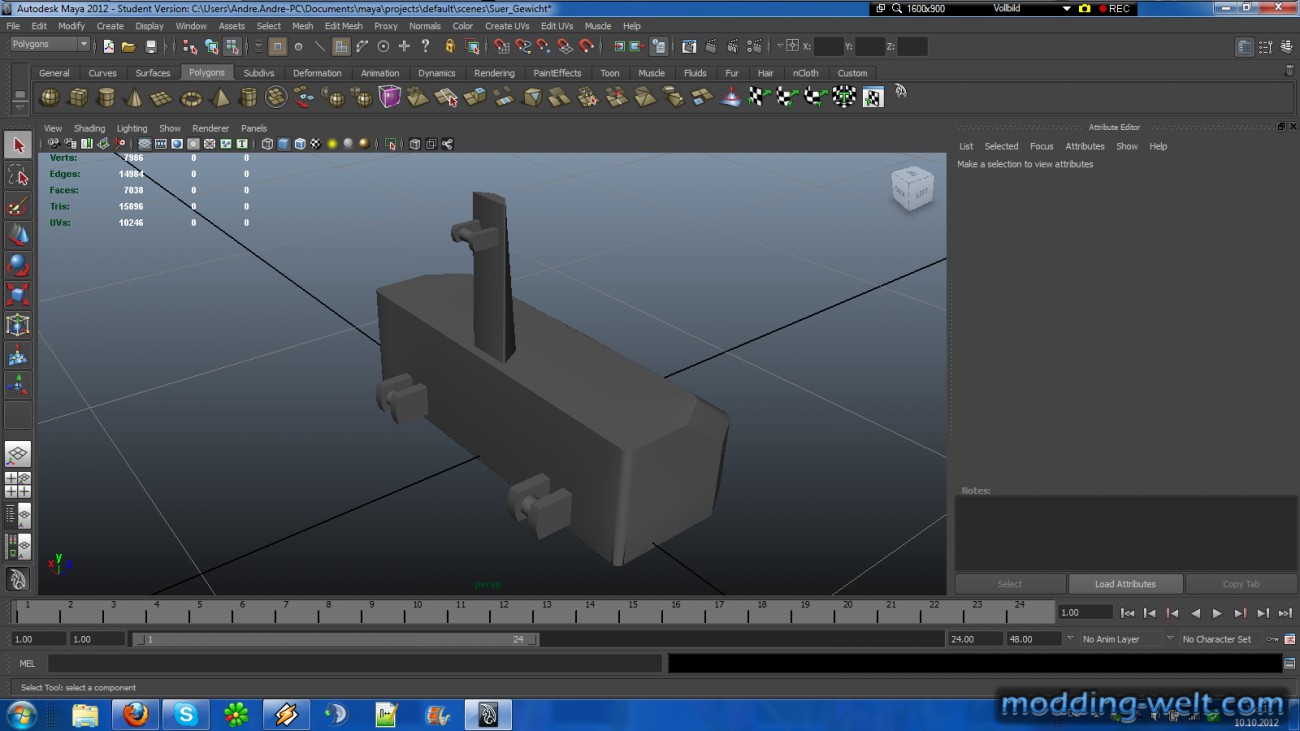
Task: Choose the Lasso Select tool in toolbox
Action: click(x=18, y=176)
